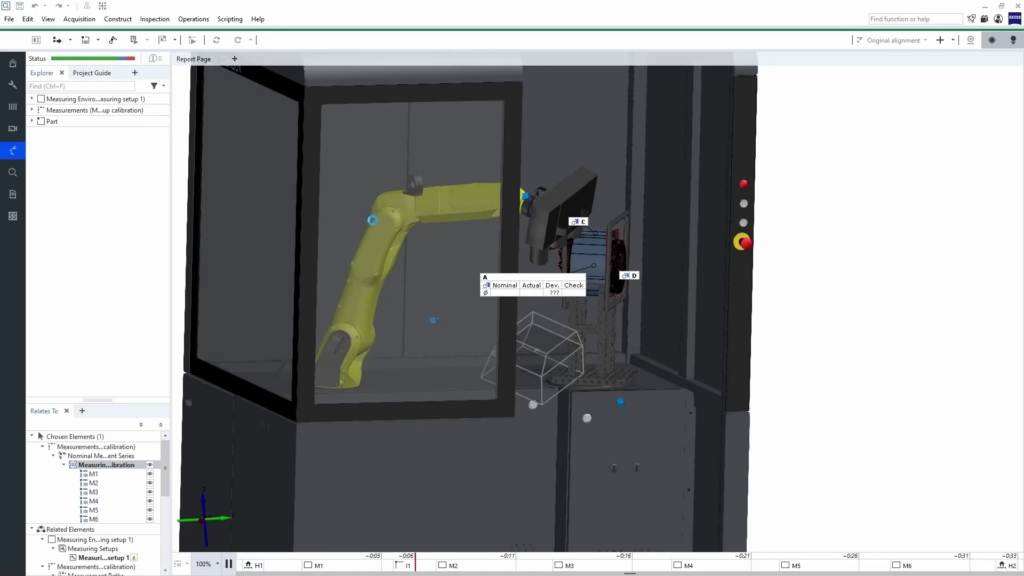Select M4 in the measurement list
Image resolution: width=1024 pixels, height=576 pixels.
(x=93, y=501)
